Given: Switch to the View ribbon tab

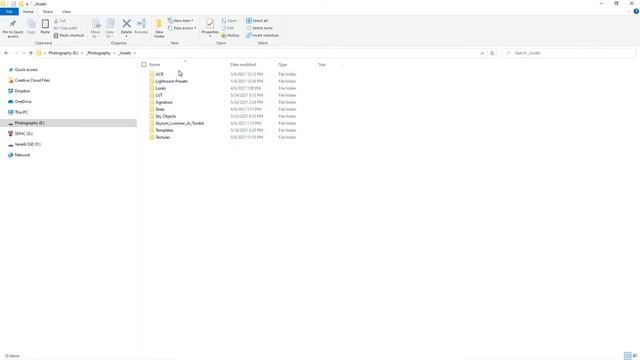Looking at the screenshot, I should pos(66,11).
